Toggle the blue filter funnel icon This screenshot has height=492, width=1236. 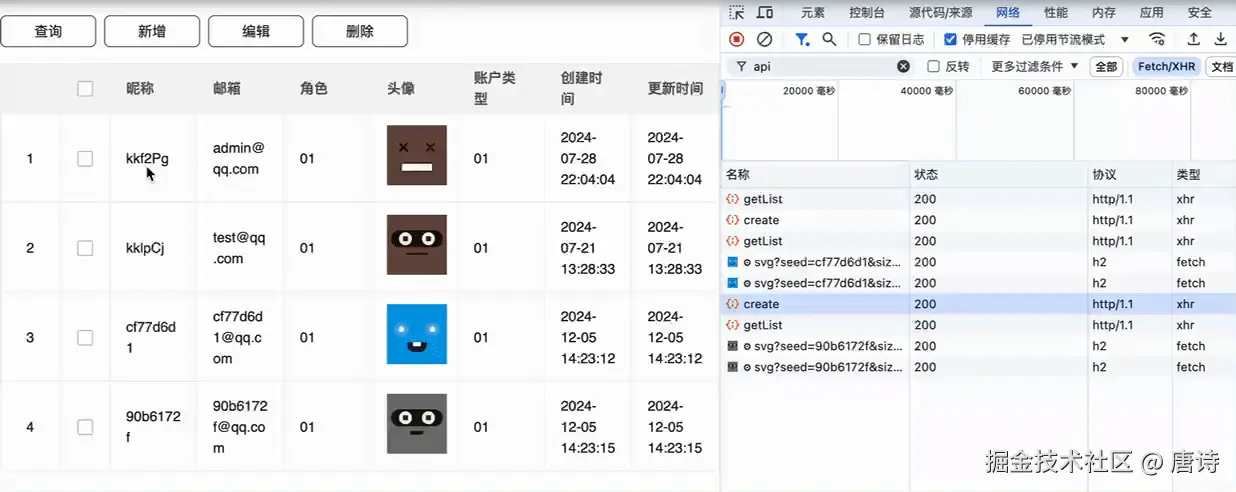(802, 39)
